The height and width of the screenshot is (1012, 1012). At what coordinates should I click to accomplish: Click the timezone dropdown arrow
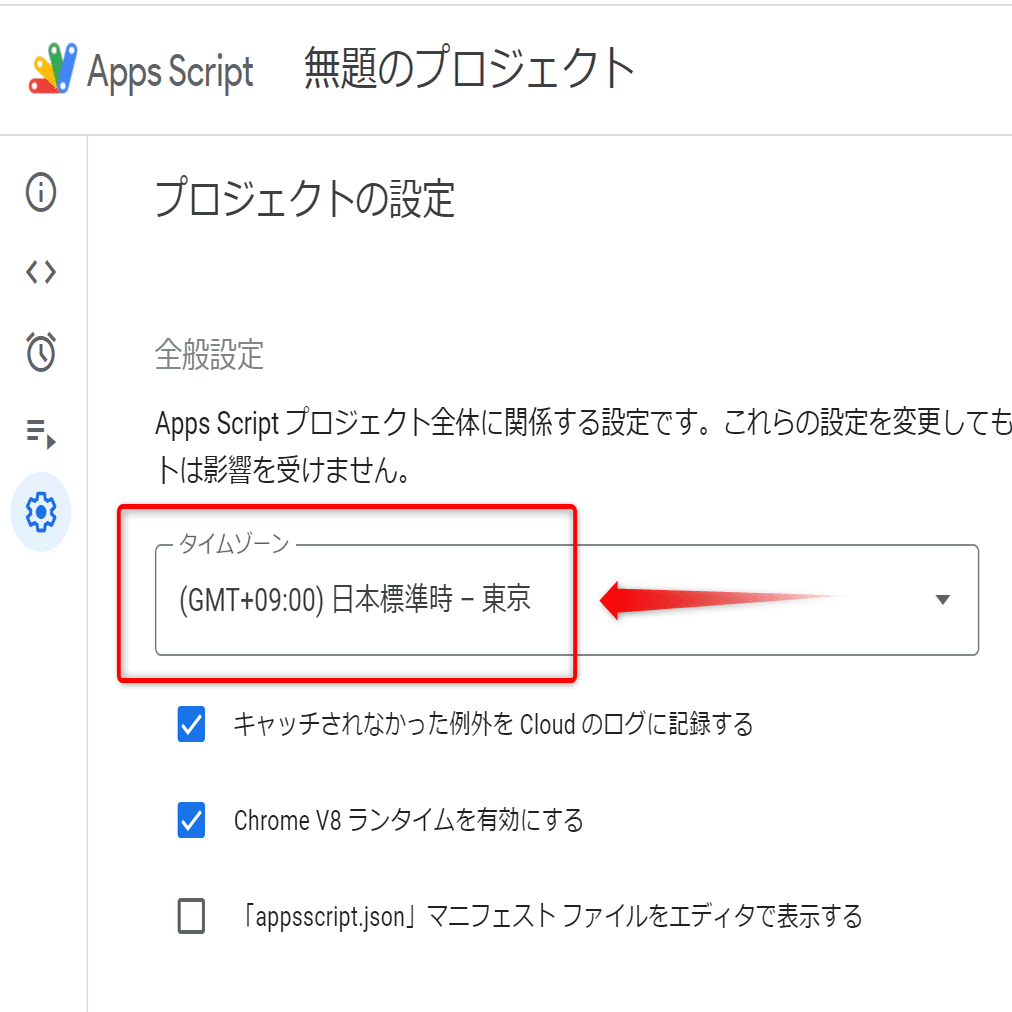point(941,600)
